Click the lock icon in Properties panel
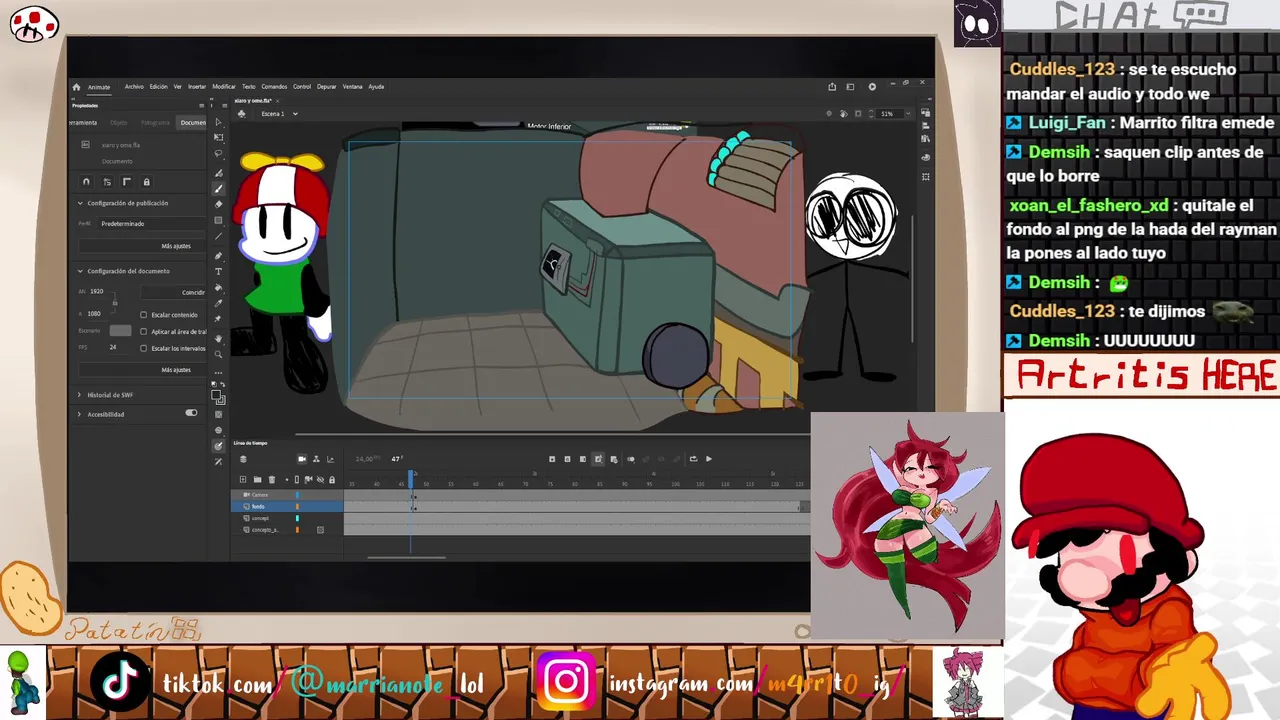The height and width of the screenshot is (720, 1280). [x=147, y=182]
